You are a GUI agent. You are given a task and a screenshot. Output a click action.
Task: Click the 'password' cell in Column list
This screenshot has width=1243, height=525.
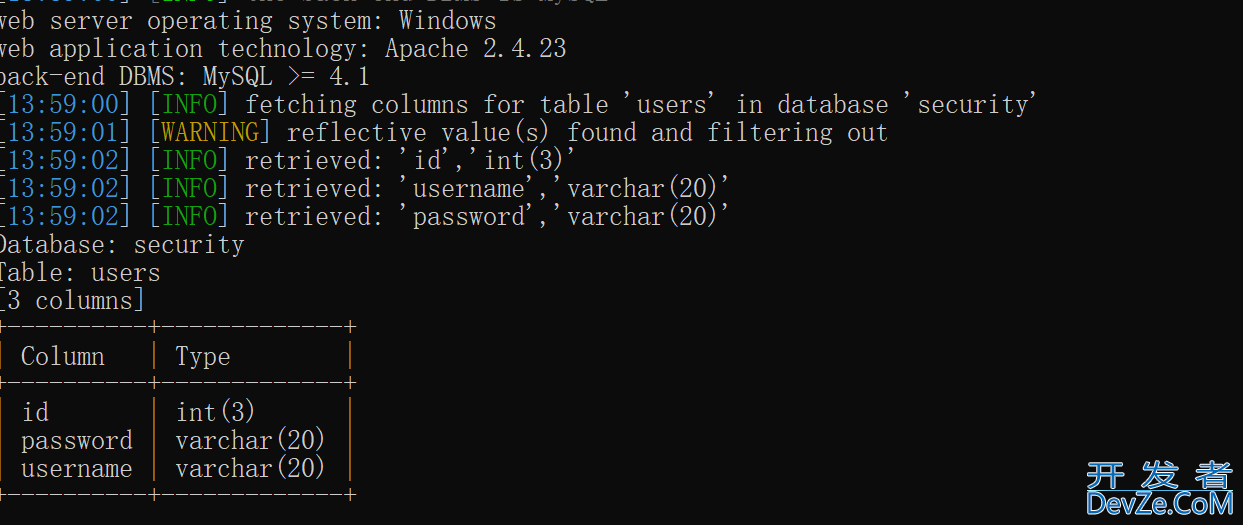[76, 441]
